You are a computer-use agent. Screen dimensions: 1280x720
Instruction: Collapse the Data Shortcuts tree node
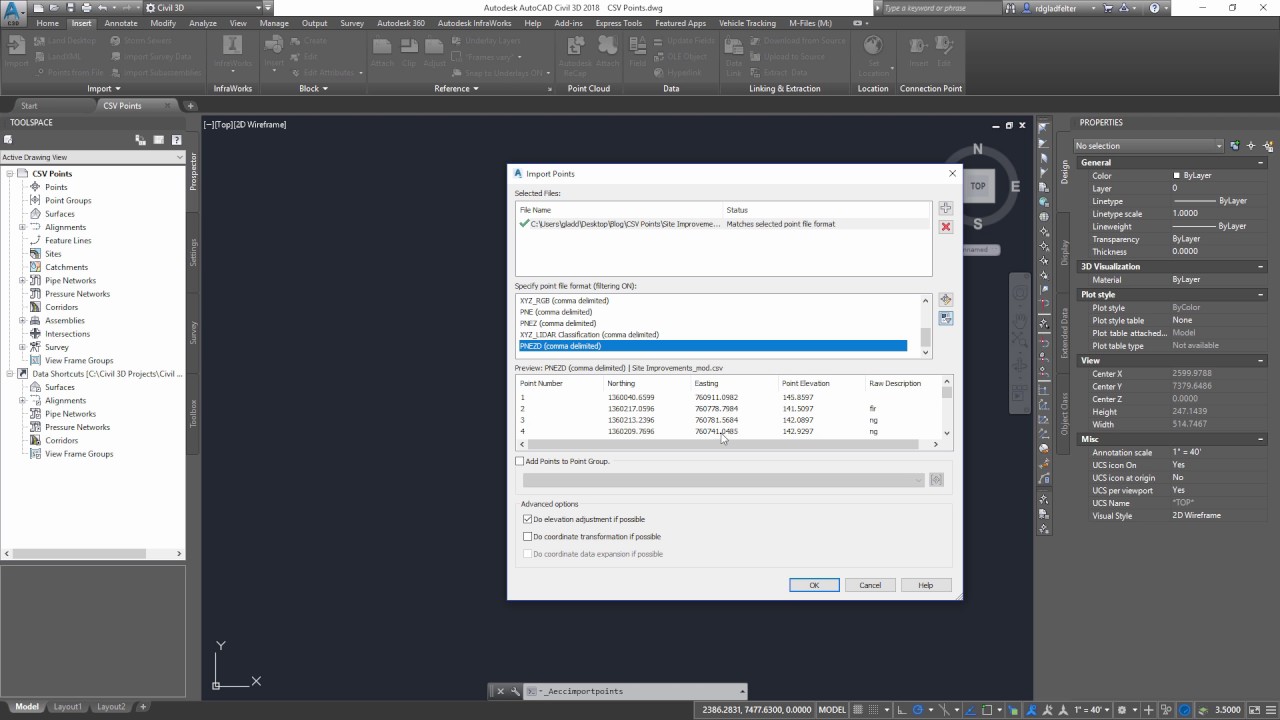pyautogui.click(x=10, y=374)
